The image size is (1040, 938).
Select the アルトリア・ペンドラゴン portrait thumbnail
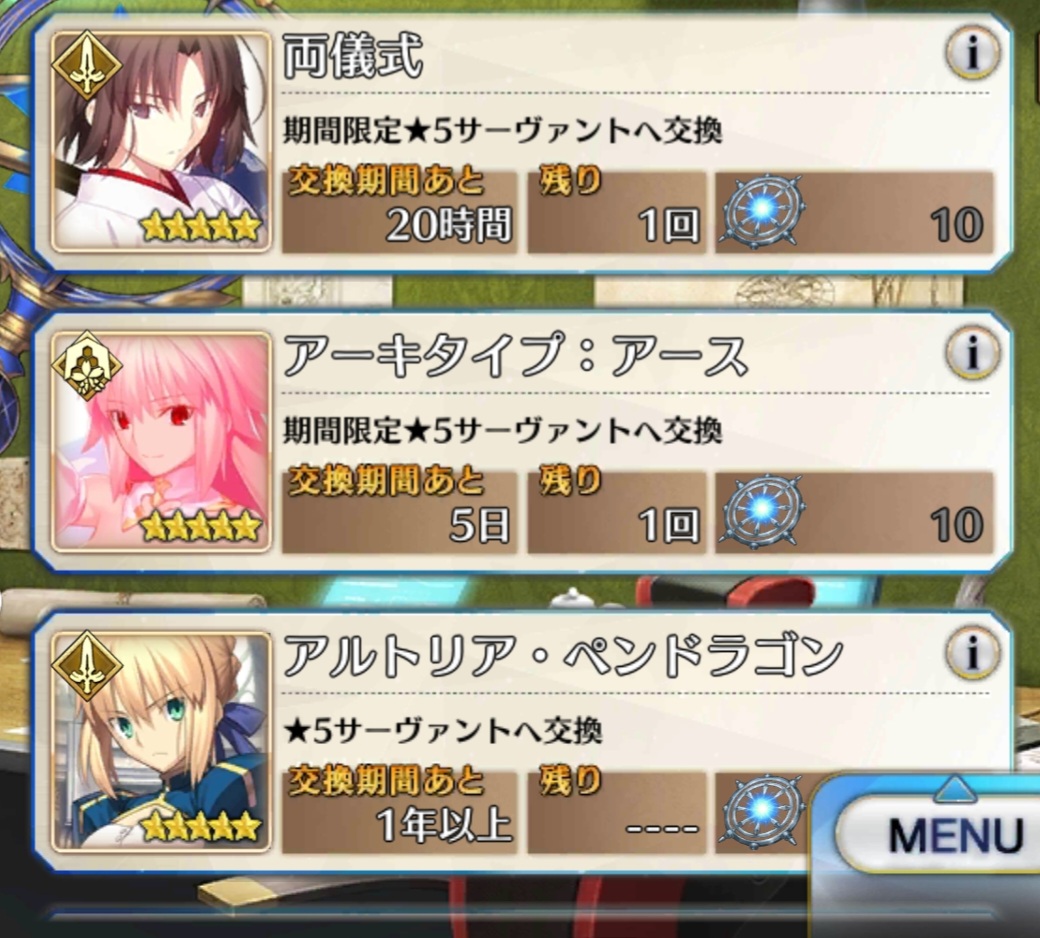coord(161,741)
